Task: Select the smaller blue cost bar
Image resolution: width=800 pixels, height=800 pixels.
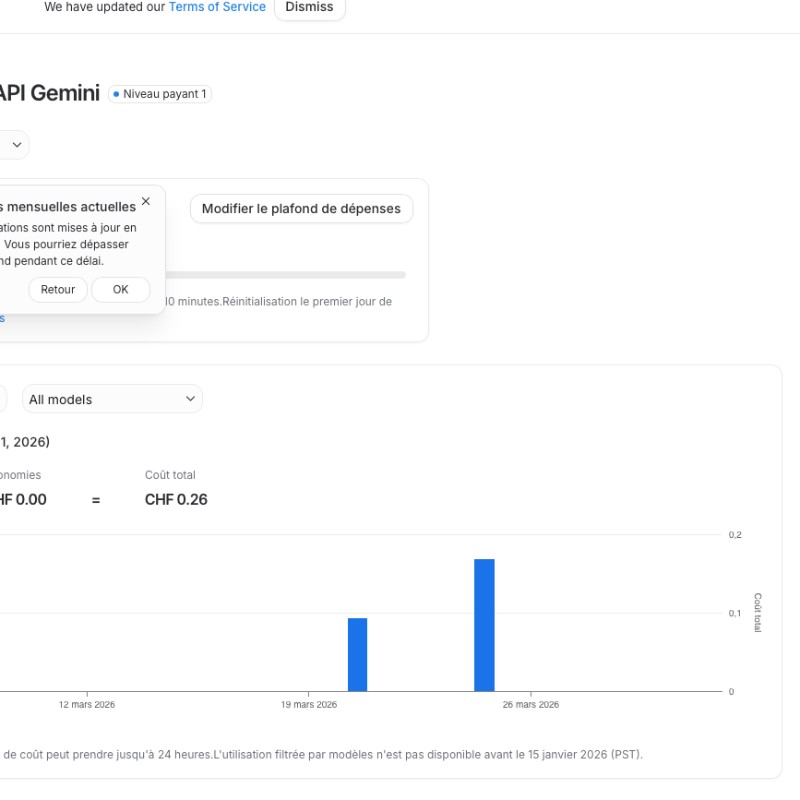Action: pos(358,655)
